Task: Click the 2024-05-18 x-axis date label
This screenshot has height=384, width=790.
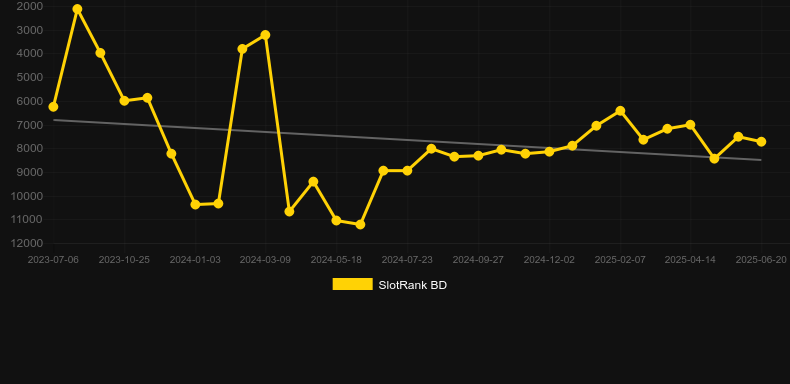Action: pyautogui.click(x=337, y=260)
